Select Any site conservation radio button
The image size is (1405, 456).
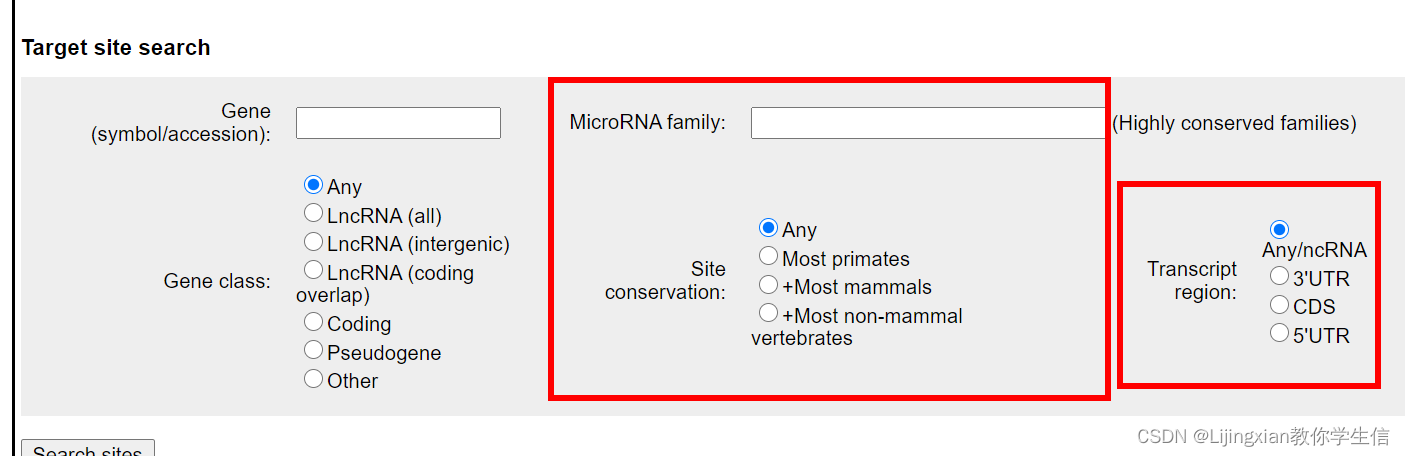tap(769, 228)
